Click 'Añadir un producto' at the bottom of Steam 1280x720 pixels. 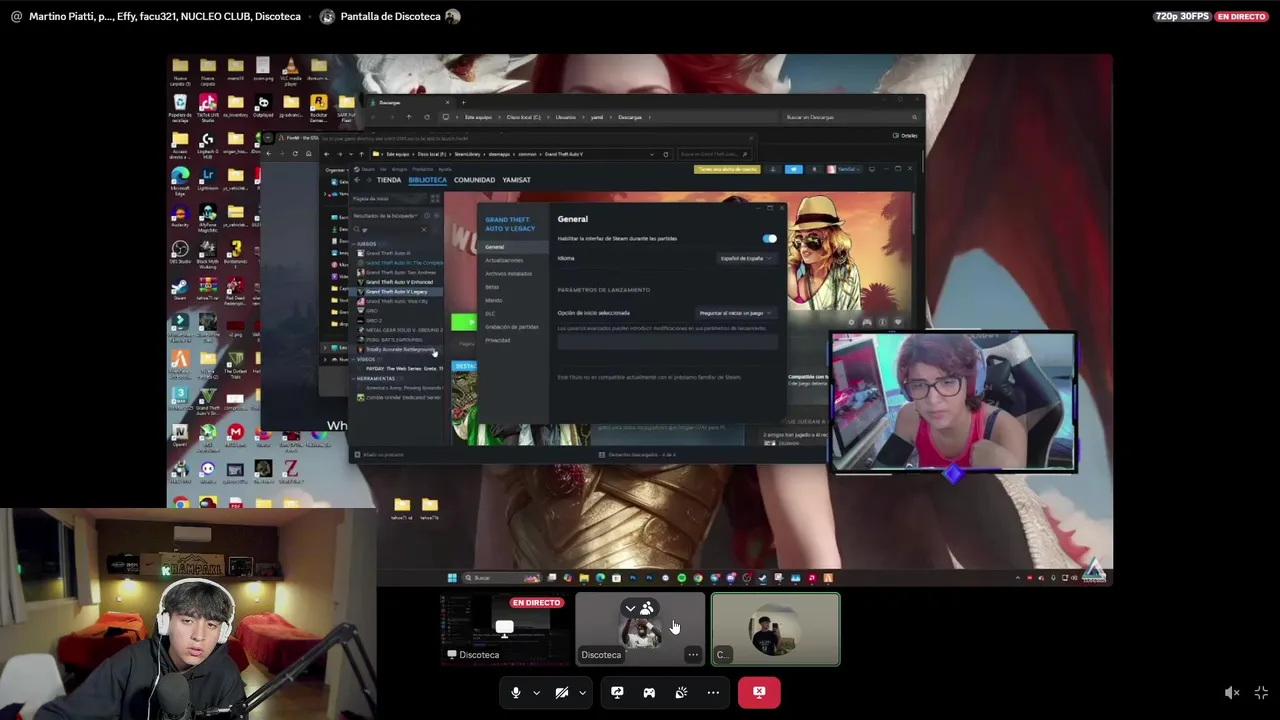(378, 455)
